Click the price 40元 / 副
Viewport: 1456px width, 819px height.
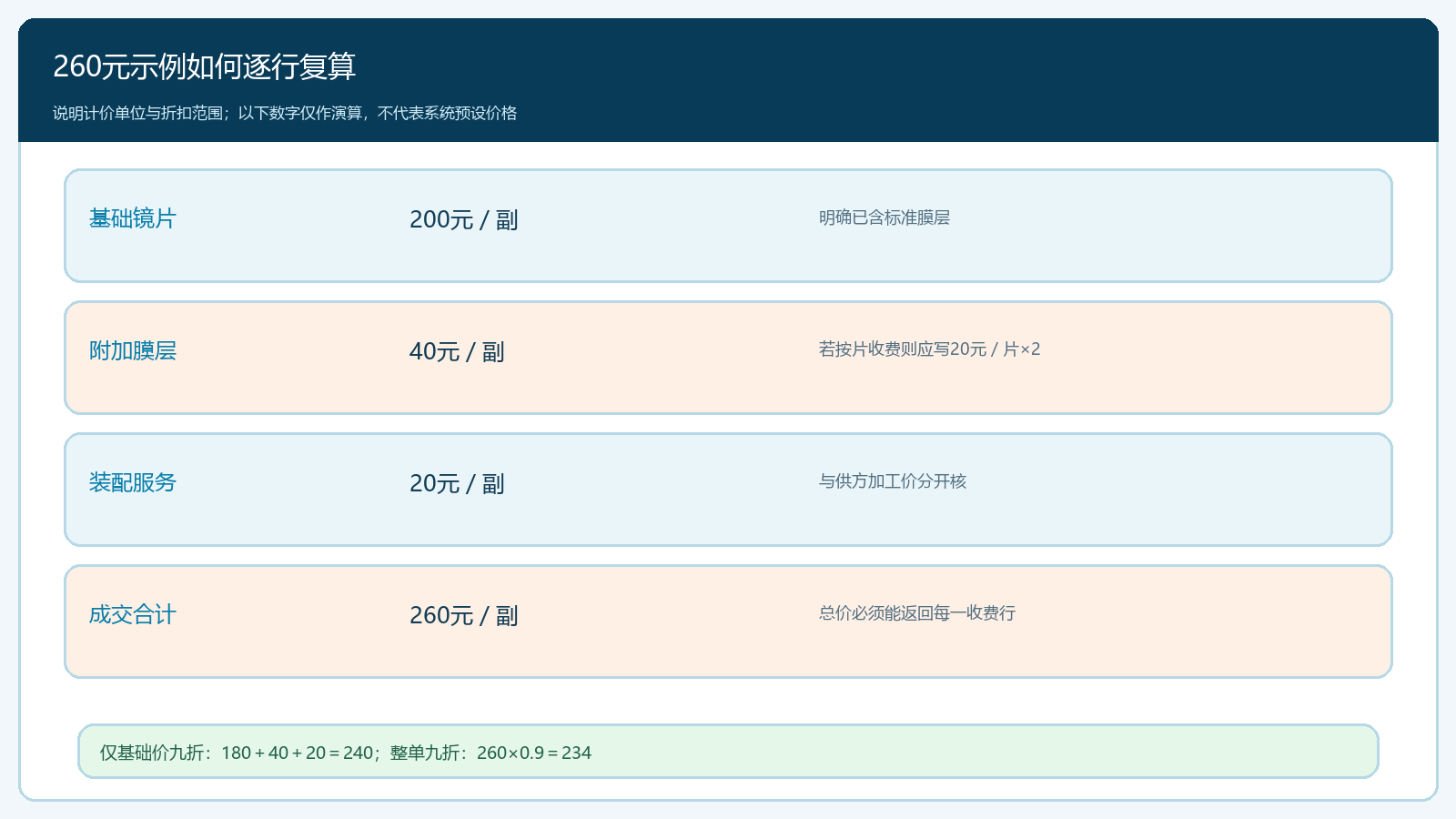point(457,351)
